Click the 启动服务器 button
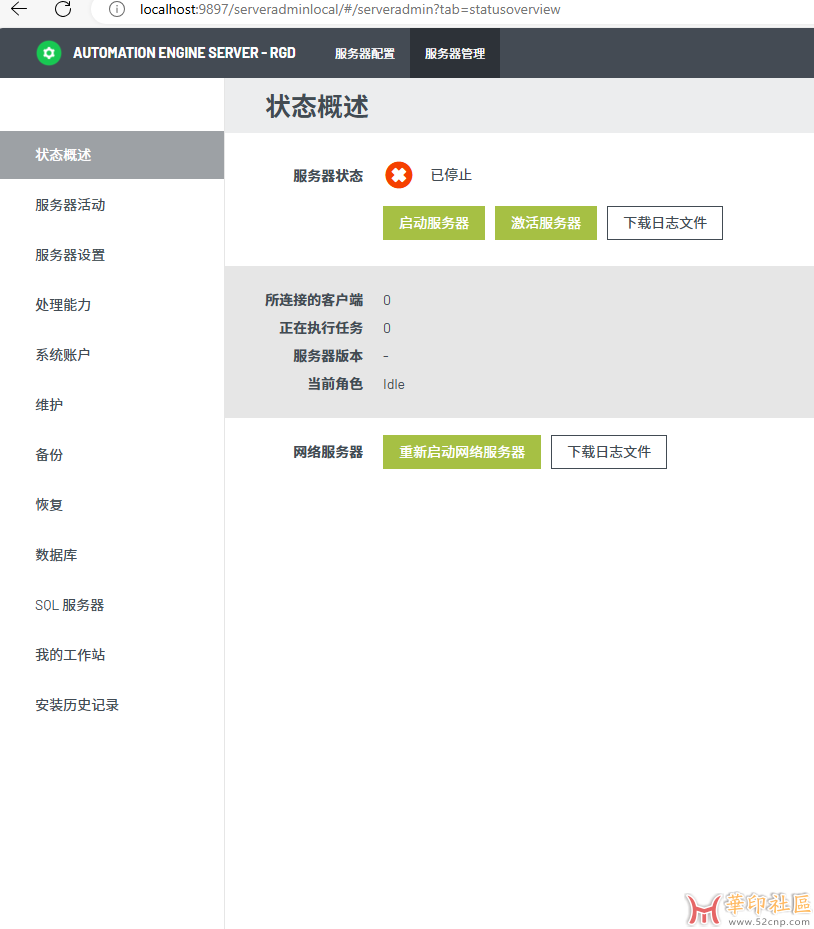The height and width of the screenshot is (929, 814). (x=434, y=223)
